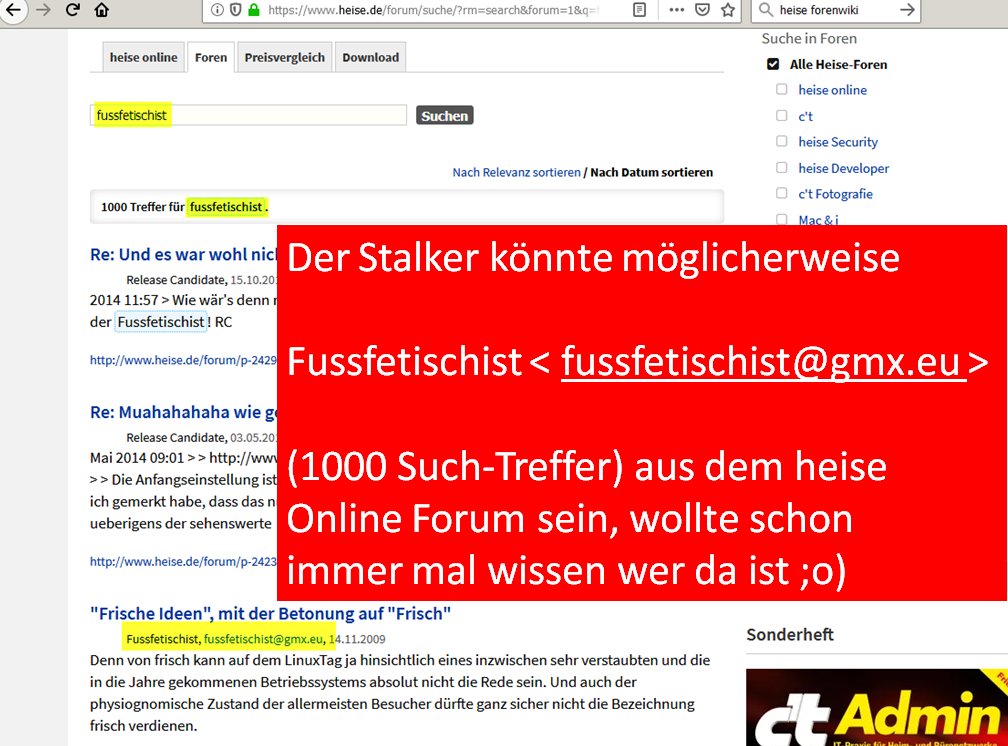The height and width of the screenshot is (746, 1008).
Task: Select the Foren tab
Action: (211, 57)
